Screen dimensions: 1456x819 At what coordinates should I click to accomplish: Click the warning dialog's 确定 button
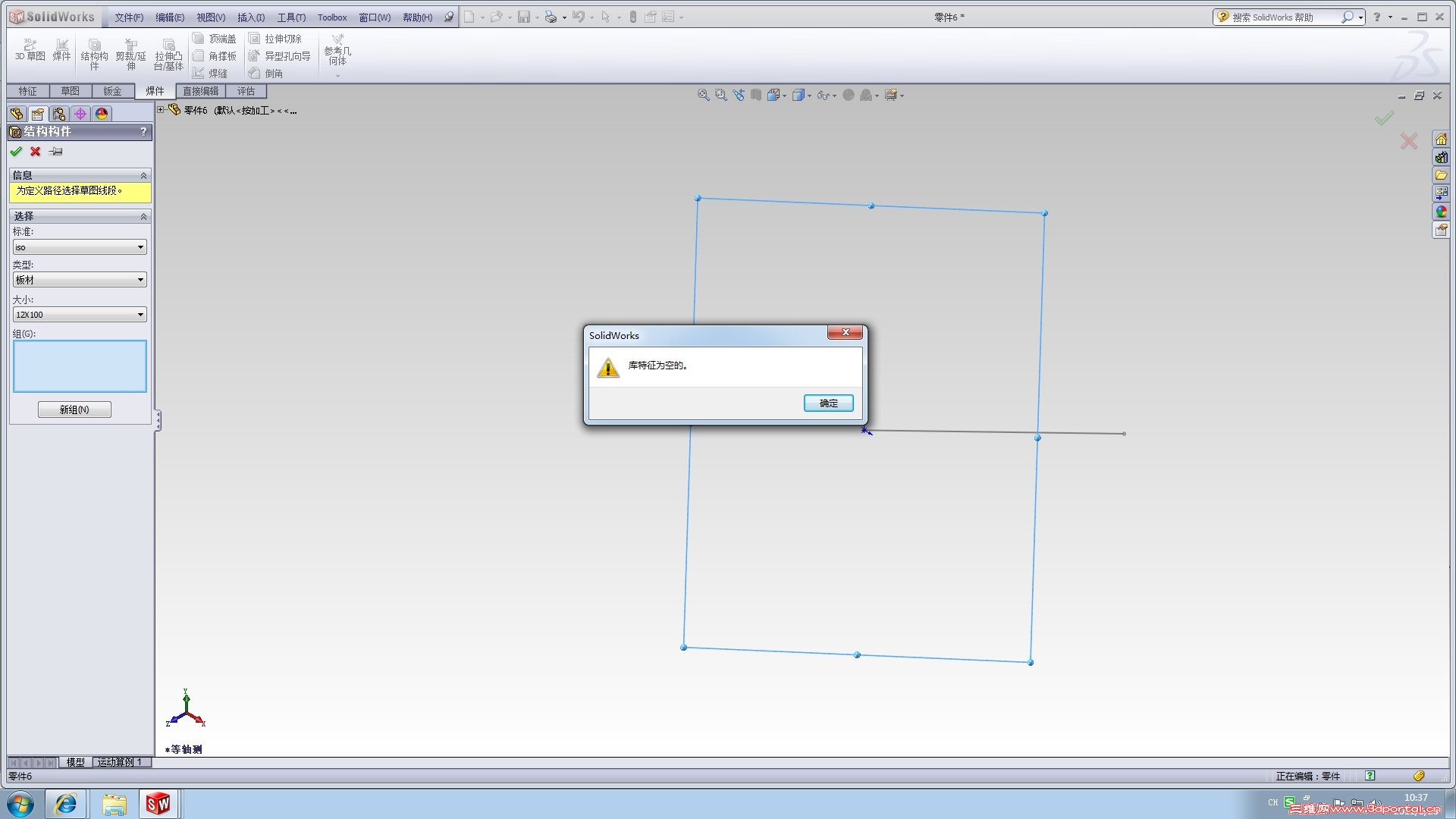(828, 403)
